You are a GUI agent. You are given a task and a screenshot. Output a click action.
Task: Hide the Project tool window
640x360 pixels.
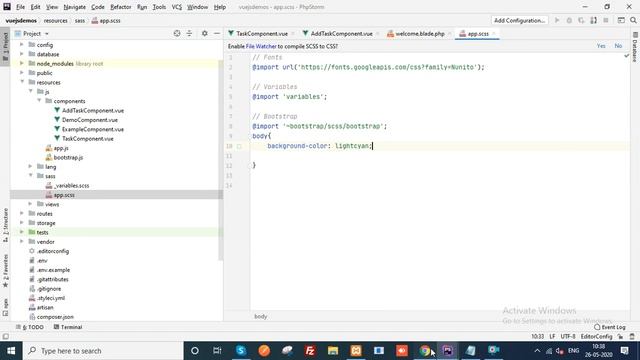click(217, 33)
